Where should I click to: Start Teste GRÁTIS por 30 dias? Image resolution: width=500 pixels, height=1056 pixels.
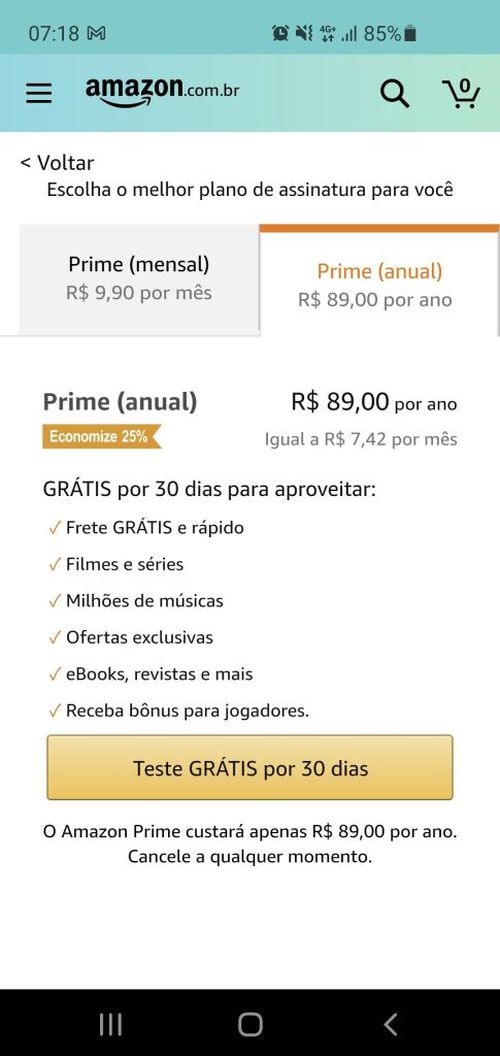pos(250,768)
